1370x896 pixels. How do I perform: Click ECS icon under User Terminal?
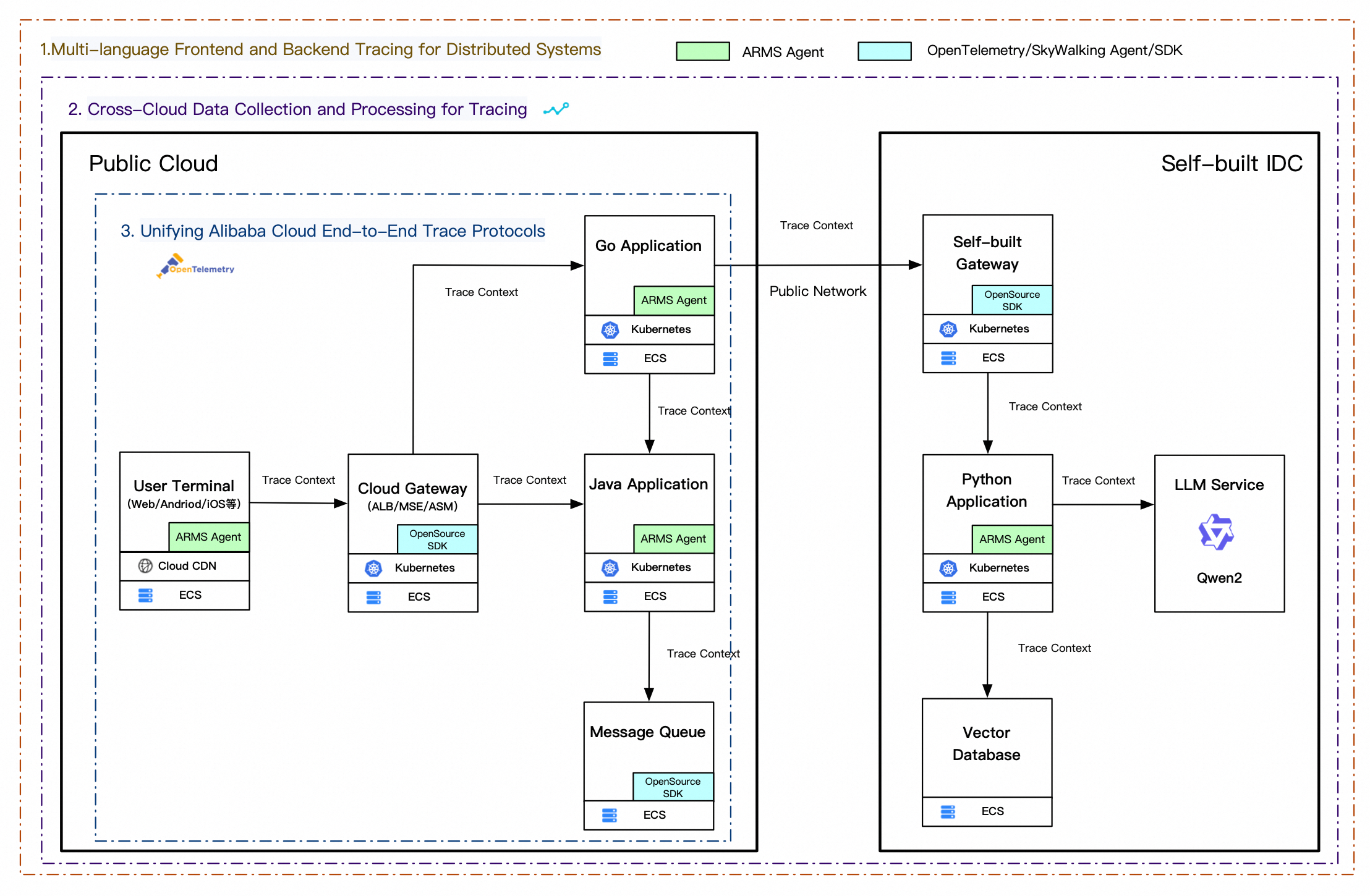pyautogui.click(x=145, y=595)
